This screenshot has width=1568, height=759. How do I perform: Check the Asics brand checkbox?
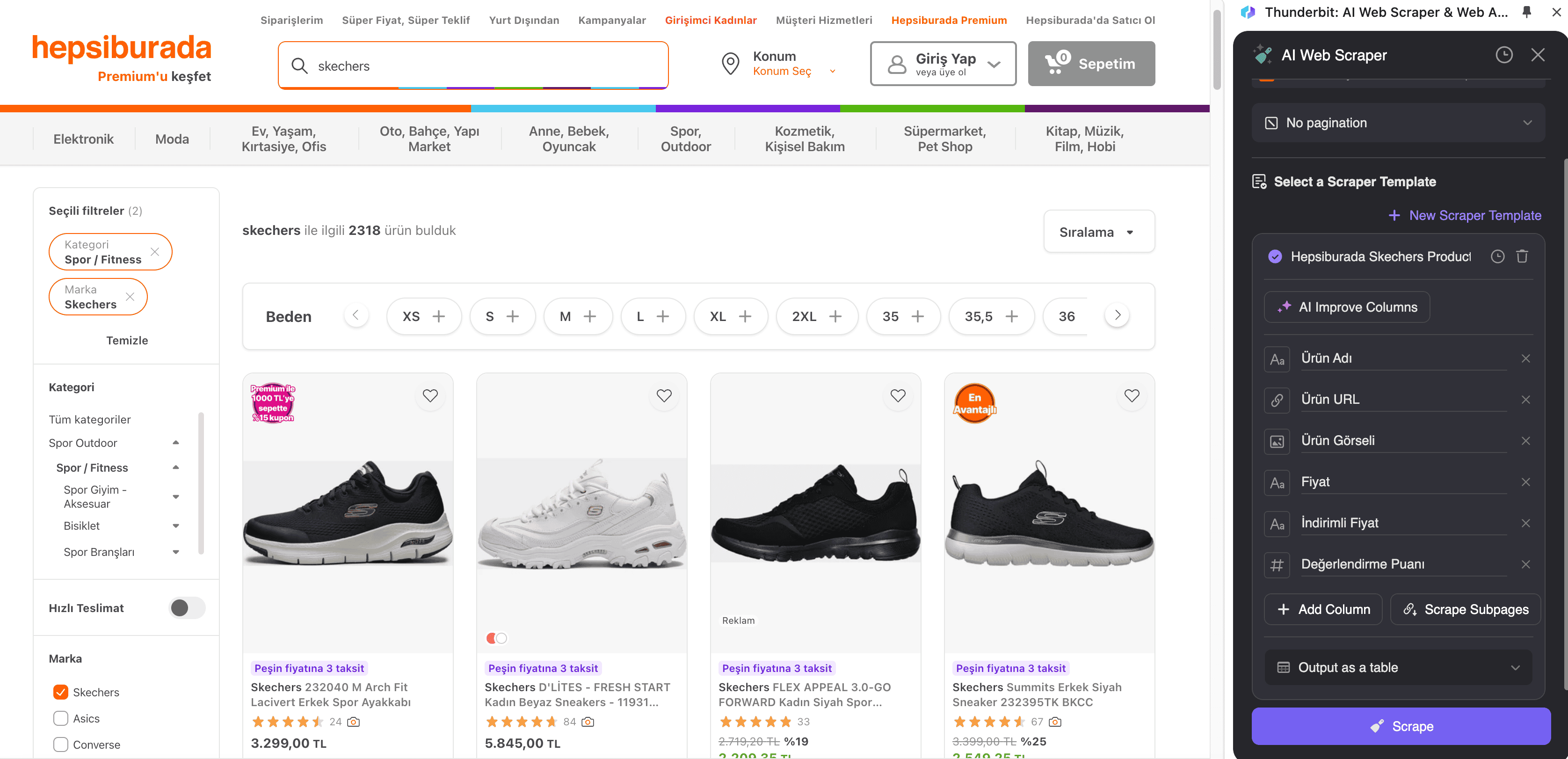pyautogui.click(x=61, y=718)
